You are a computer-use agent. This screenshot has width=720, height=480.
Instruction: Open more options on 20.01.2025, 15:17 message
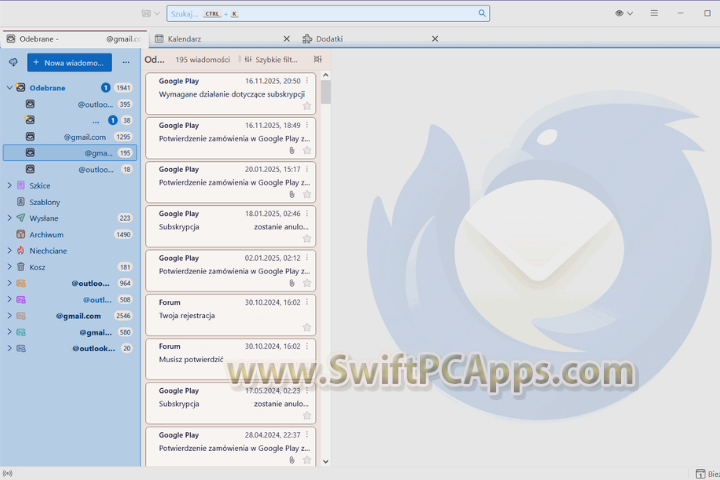coord(307,169)
